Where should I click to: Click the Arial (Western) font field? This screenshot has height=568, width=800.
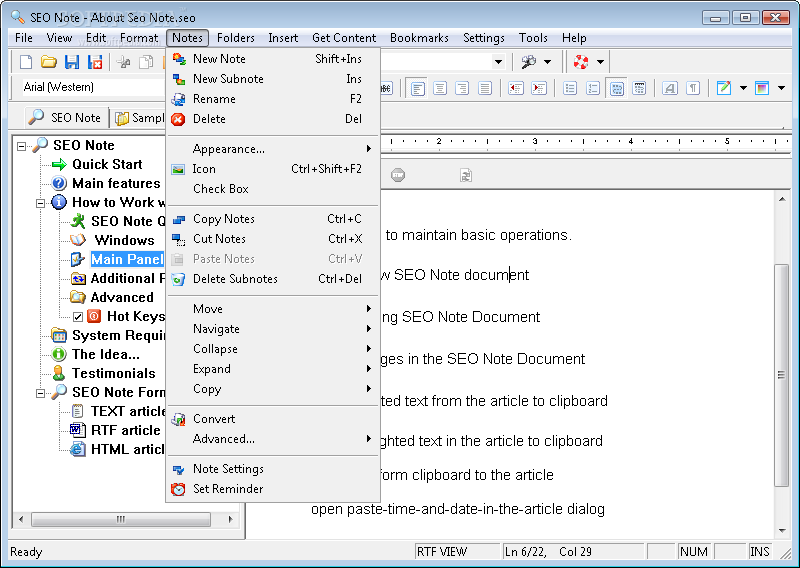92,87
